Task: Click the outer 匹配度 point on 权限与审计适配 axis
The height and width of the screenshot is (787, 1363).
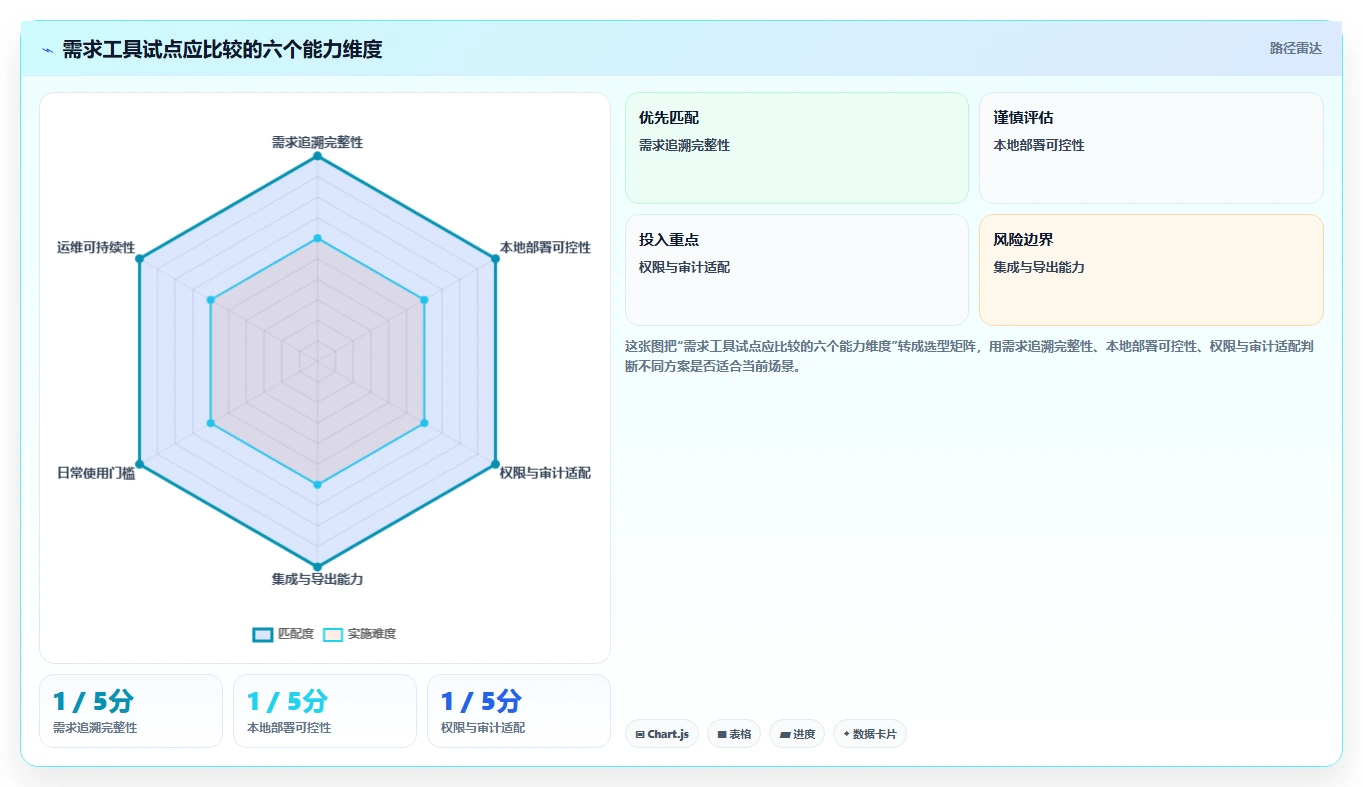Action: point(495,464)
